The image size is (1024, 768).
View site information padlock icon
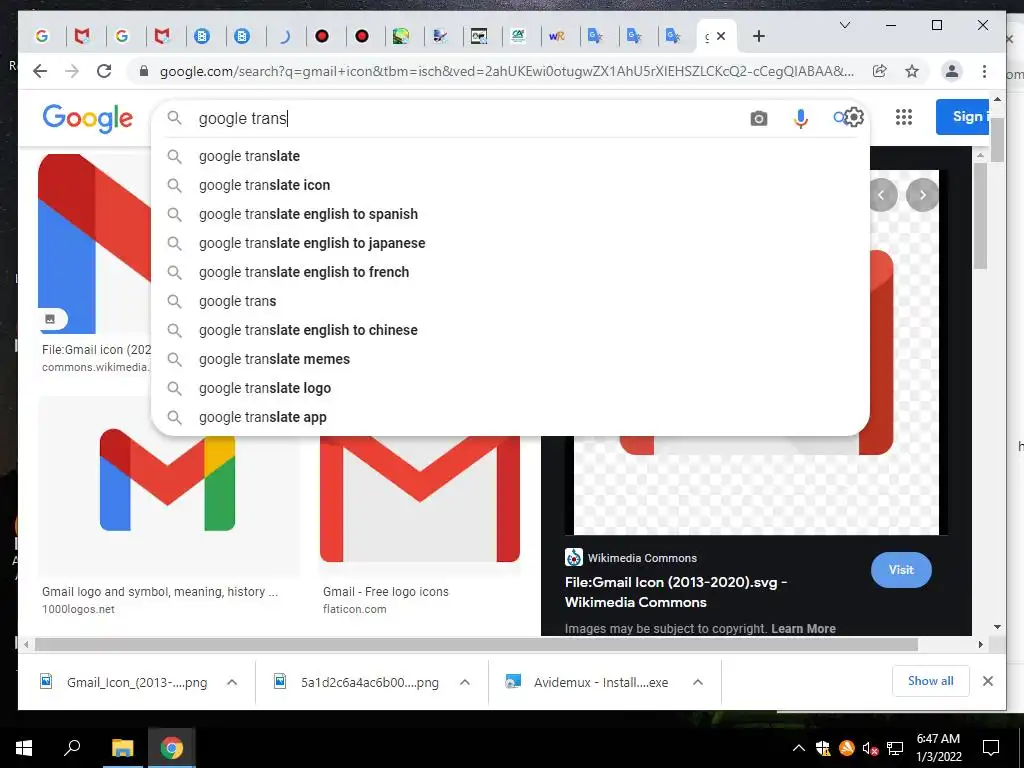144,71
